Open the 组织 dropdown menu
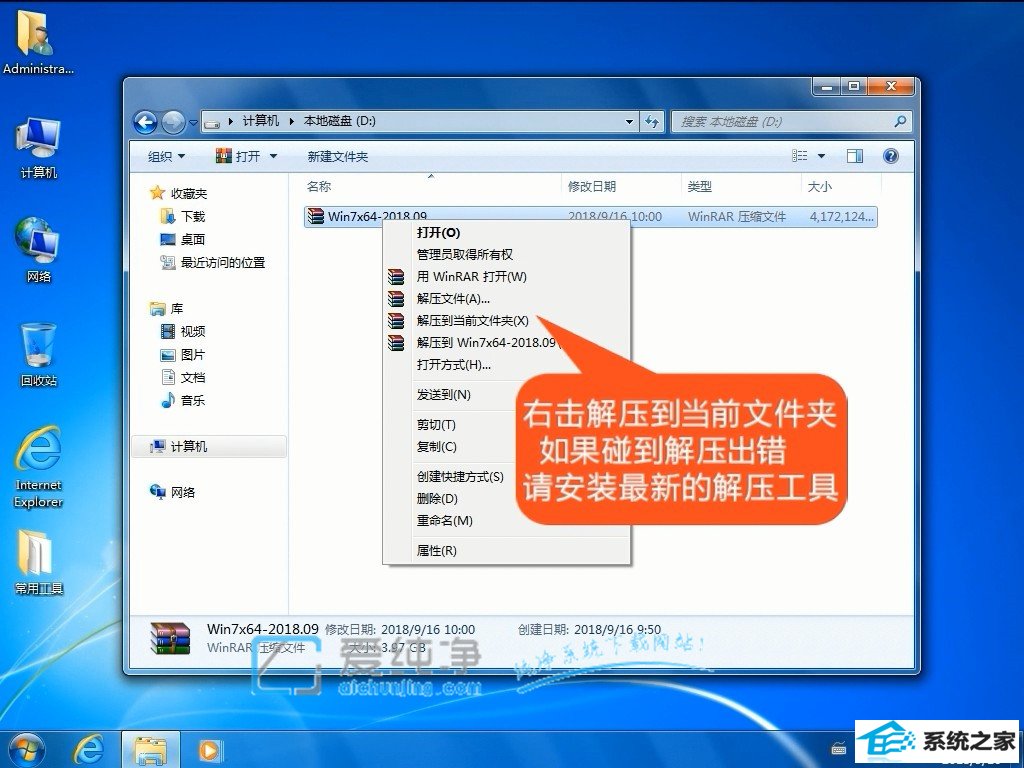This screenshot has height=768, width=1024. click(166, 156)
